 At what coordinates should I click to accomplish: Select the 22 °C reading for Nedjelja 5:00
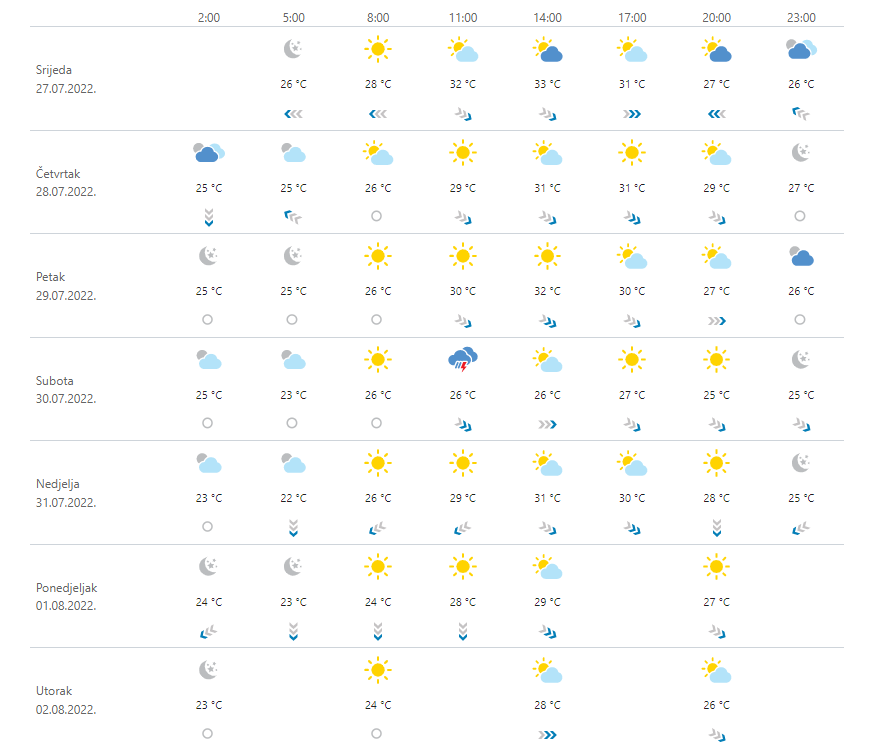pos(292,498)
